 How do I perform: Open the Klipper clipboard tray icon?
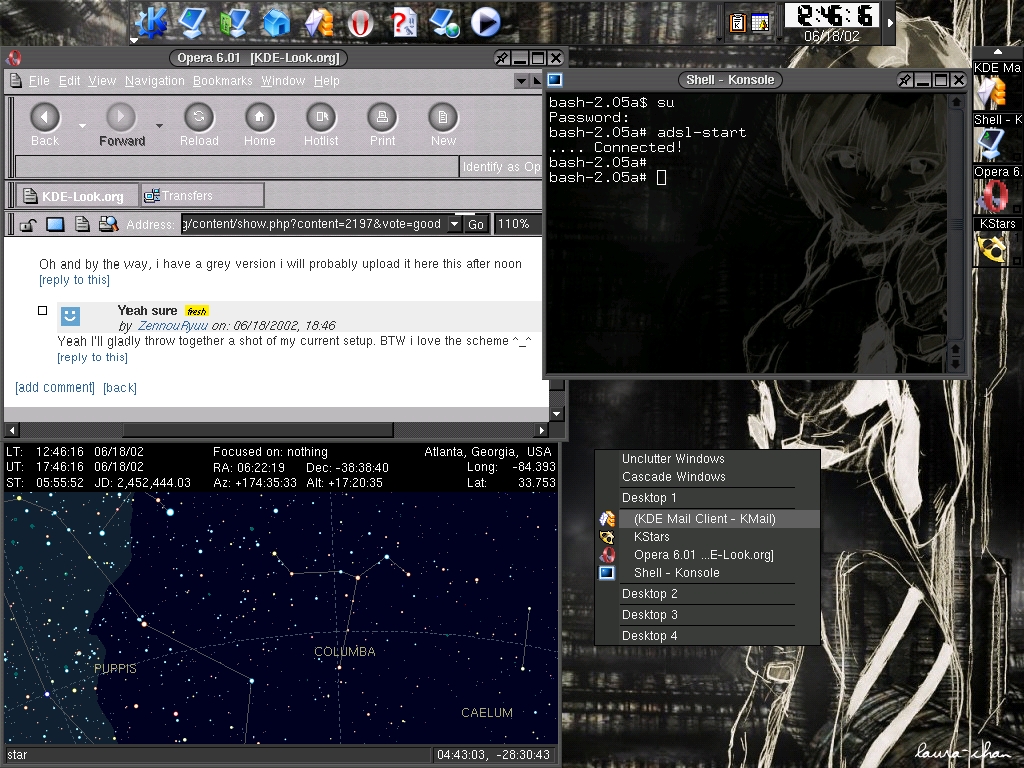pyautogui.click(x=737, y=23)
